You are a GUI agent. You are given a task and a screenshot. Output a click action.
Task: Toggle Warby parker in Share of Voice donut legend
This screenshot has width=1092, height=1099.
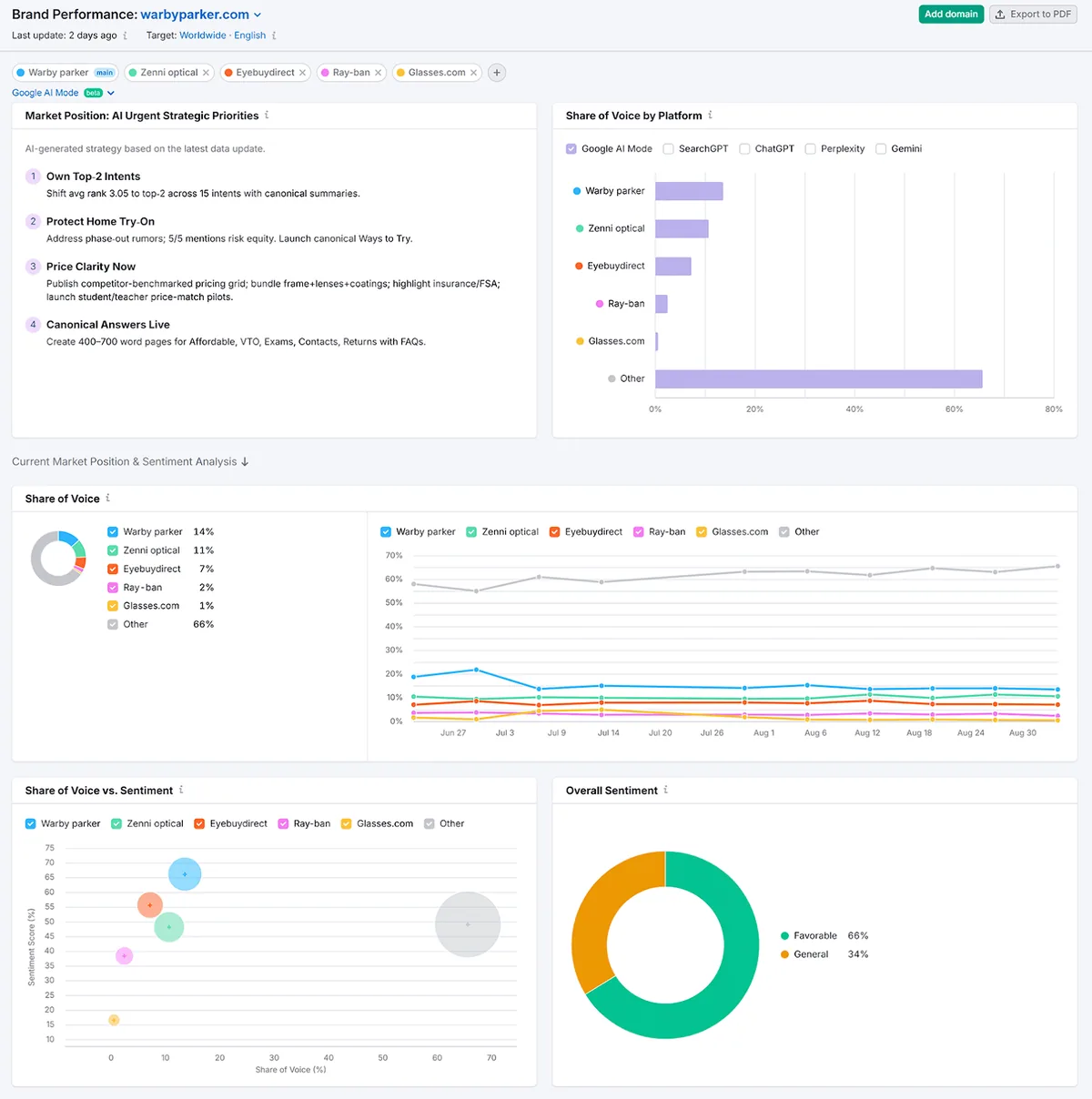(113, 532)
